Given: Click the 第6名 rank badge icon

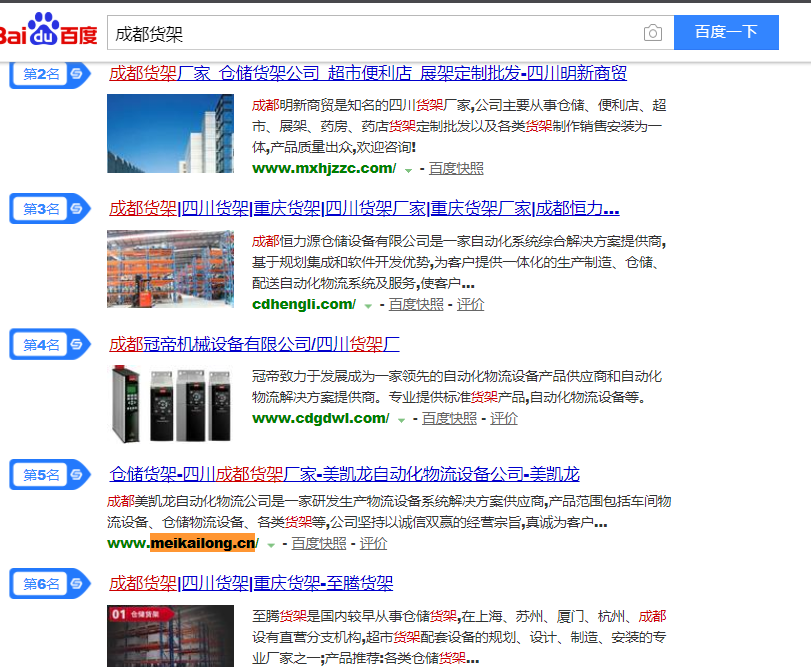Looking at the screenshot, I should pos(50,584).
